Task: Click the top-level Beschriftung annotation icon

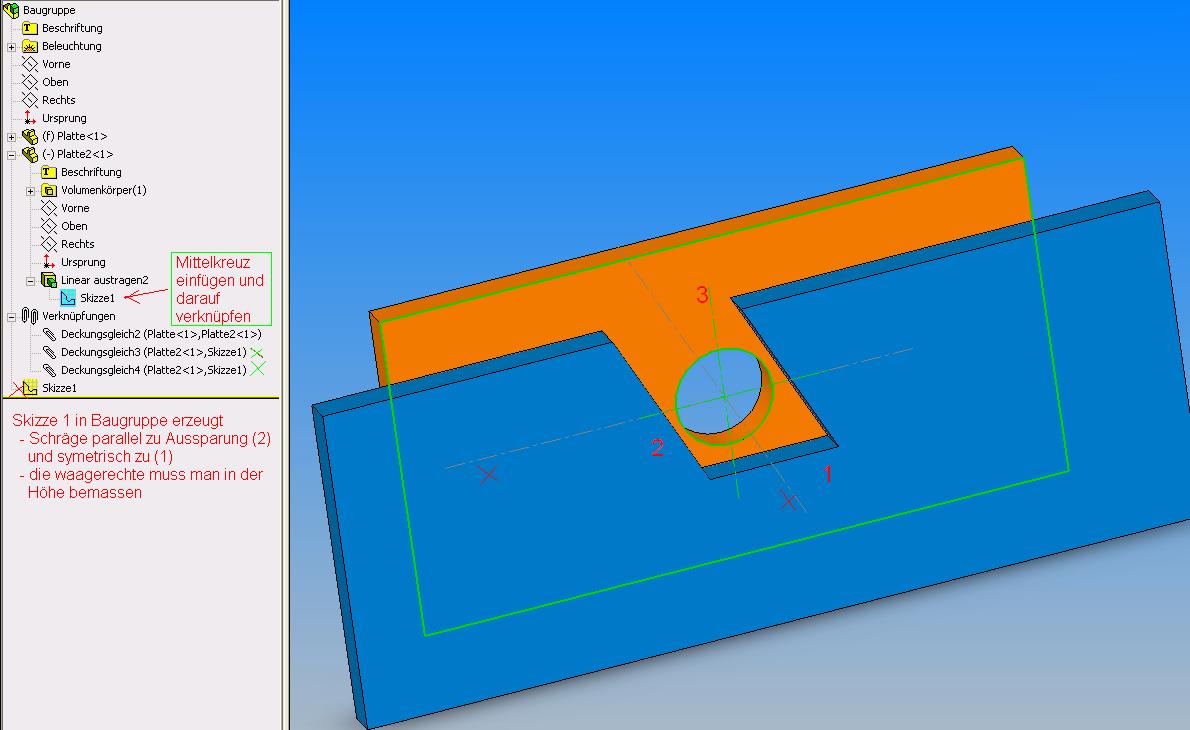Action: click(x=30, y=28)
